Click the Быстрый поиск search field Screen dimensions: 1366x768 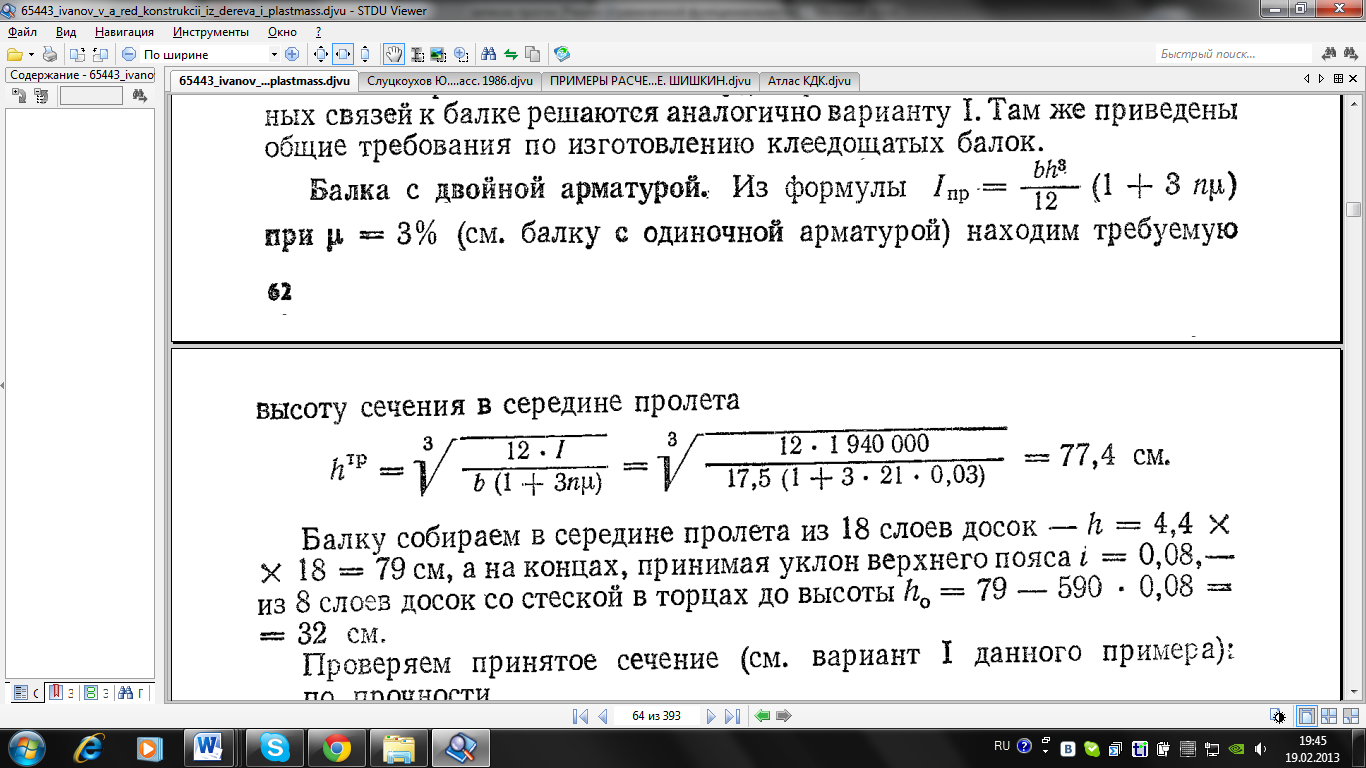tap(1233, 54)
